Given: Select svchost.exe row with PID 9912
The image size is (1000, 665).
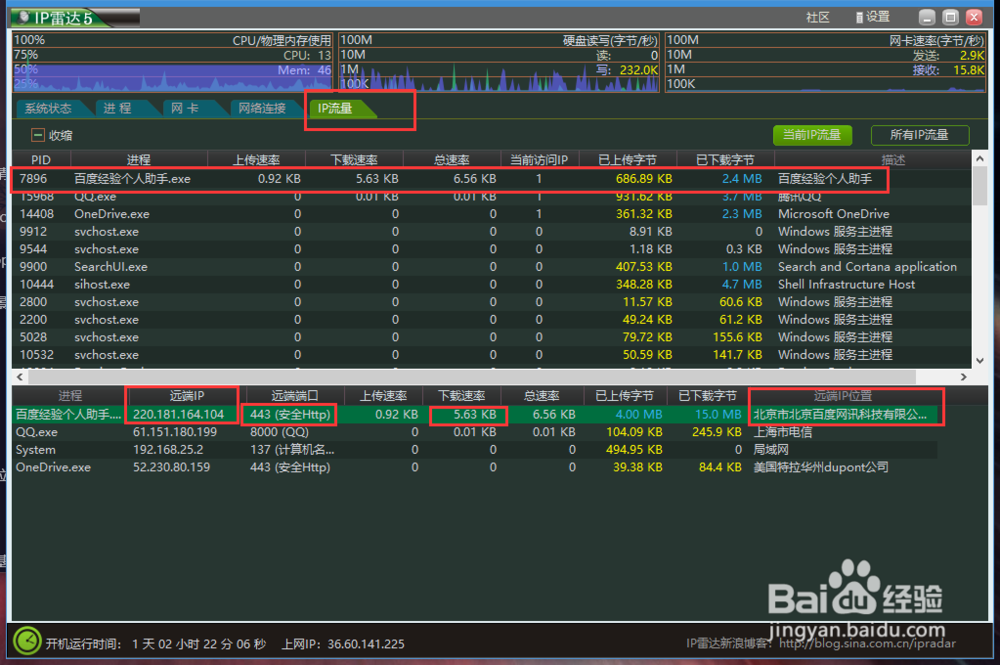Looking at the screenshot, I should coord(491,231).
